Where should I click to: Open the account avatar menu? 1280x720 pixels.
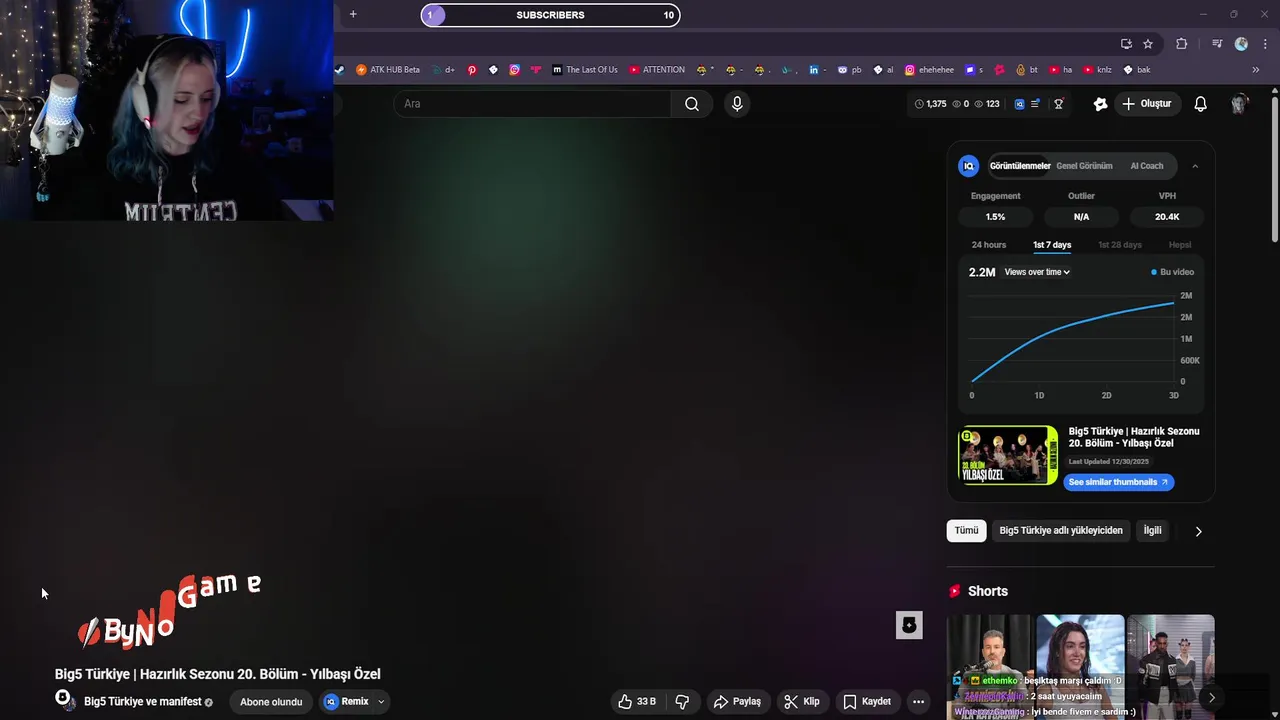pyautogui.click(x=1240, y=104)
